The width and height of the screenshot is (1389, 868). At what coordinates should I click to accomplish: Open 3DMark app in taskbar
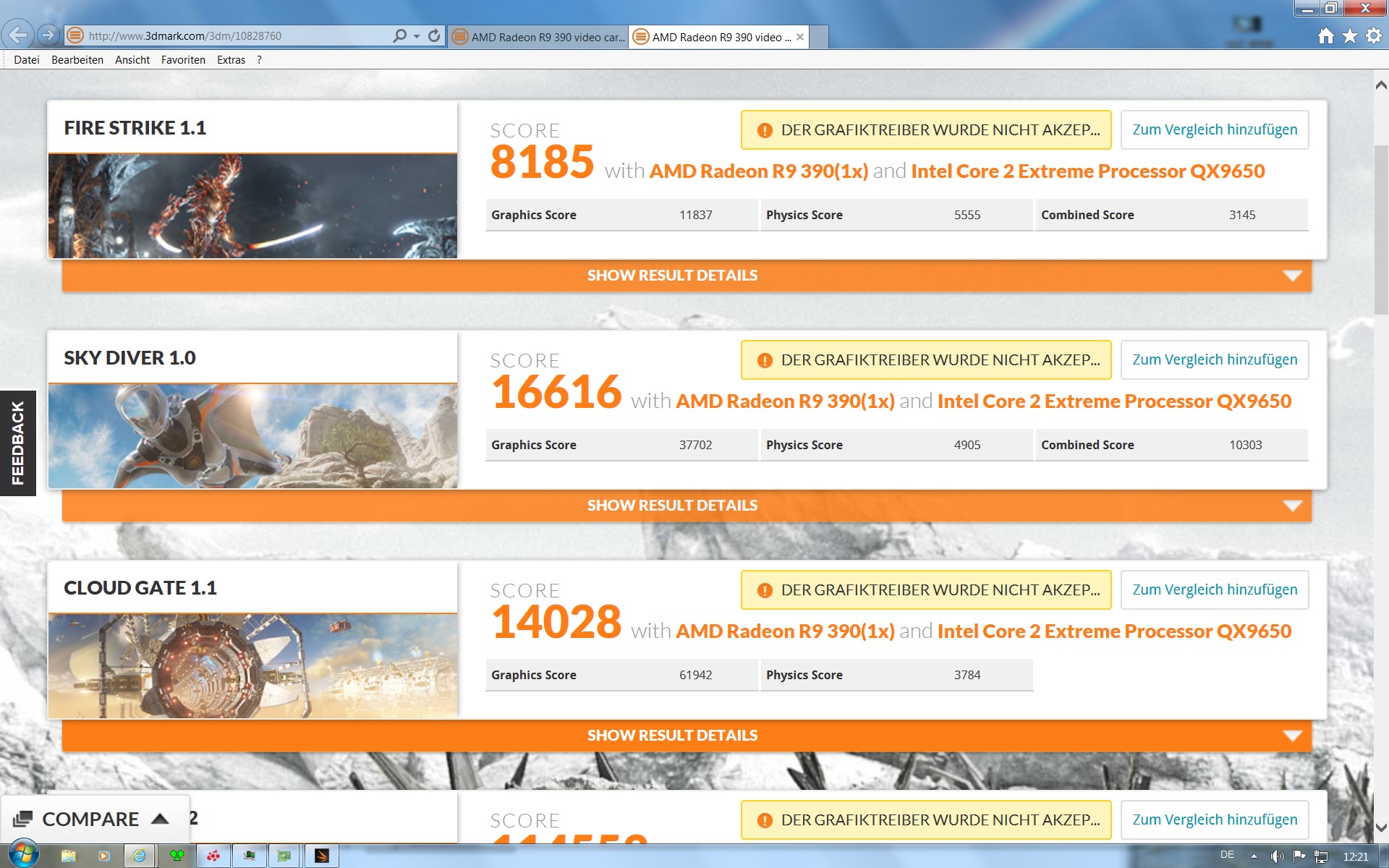(322, 856)
